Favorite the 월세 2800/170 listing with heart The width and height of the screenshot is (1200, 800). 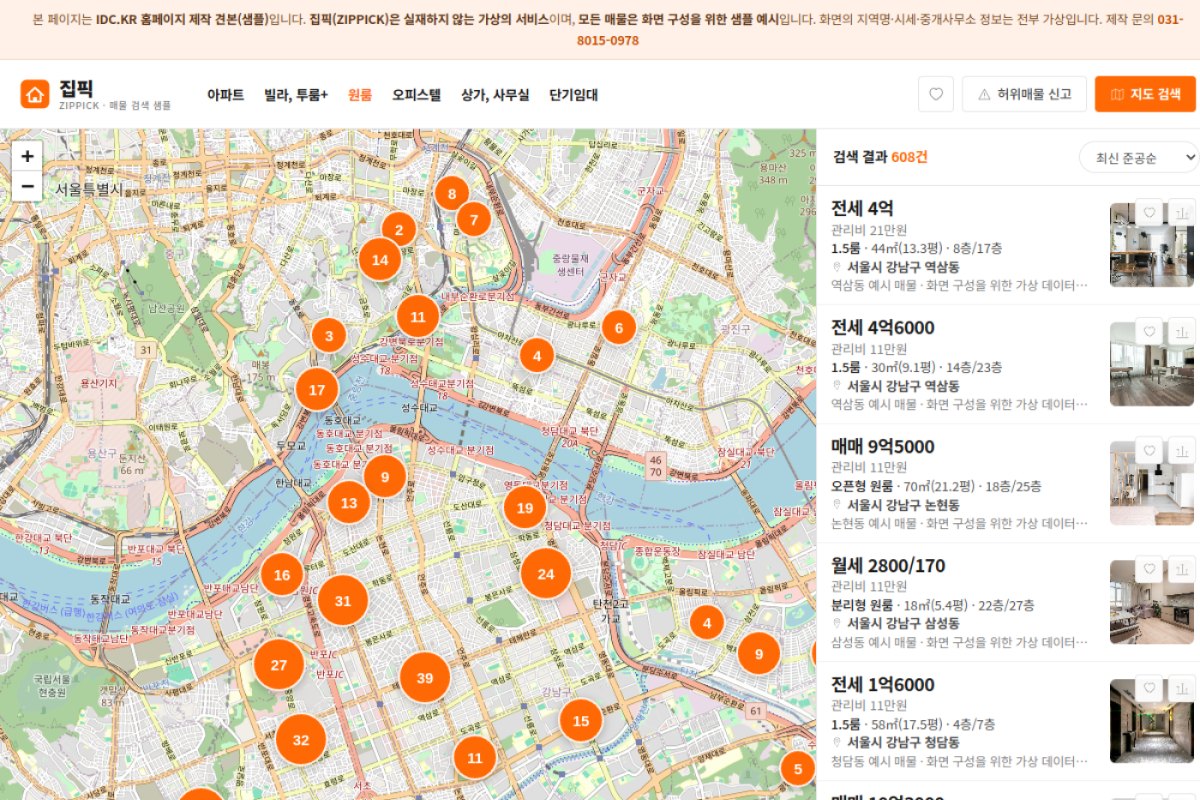(1150, 570)
